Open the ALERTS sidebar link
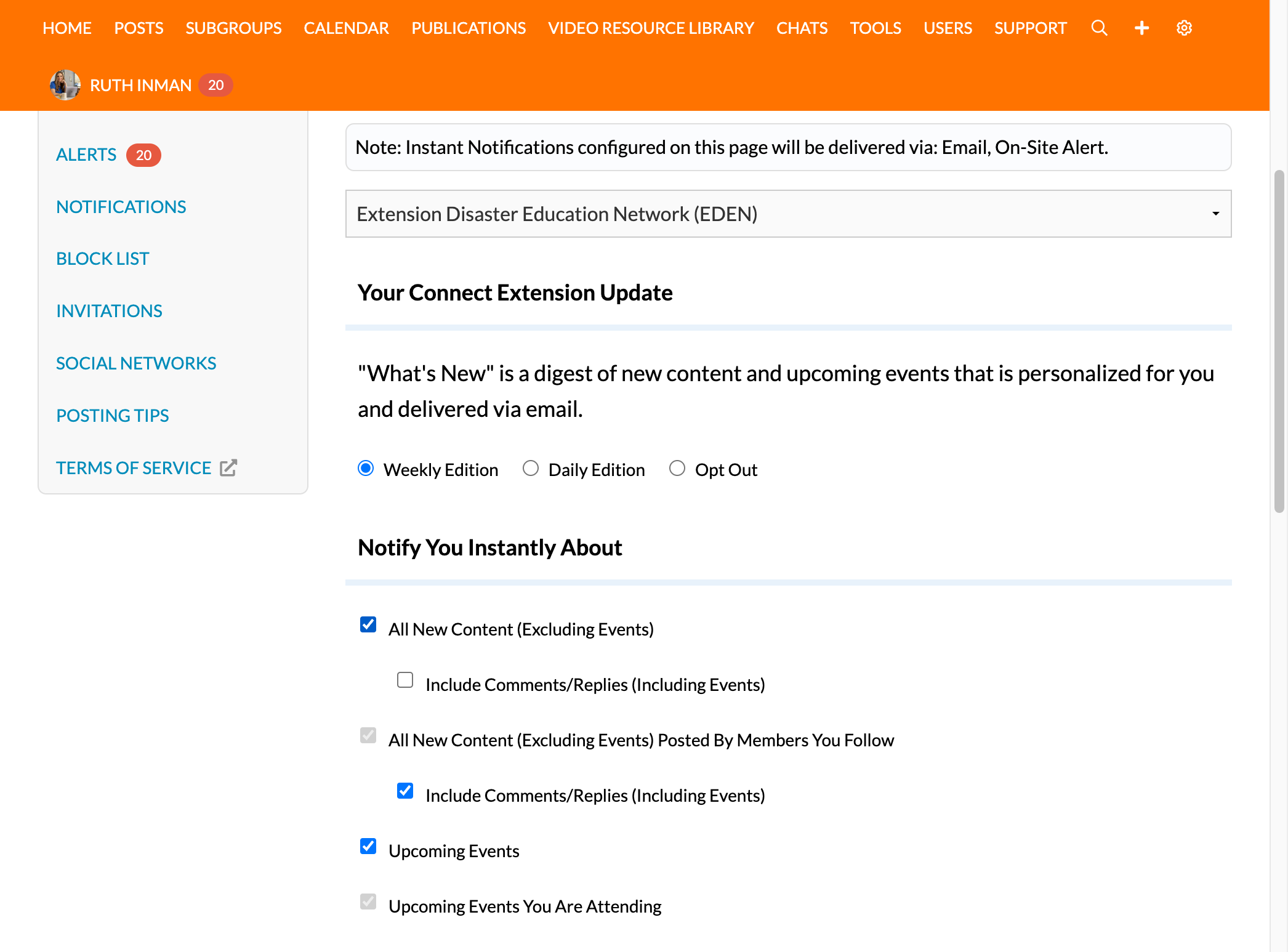Screen dimensions: 1288x952 (x=86, y=155)
